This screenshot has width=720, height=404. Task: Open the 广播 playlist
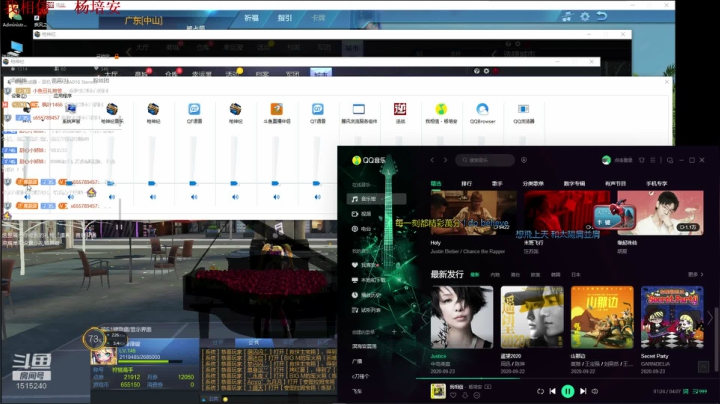(357, 361)
